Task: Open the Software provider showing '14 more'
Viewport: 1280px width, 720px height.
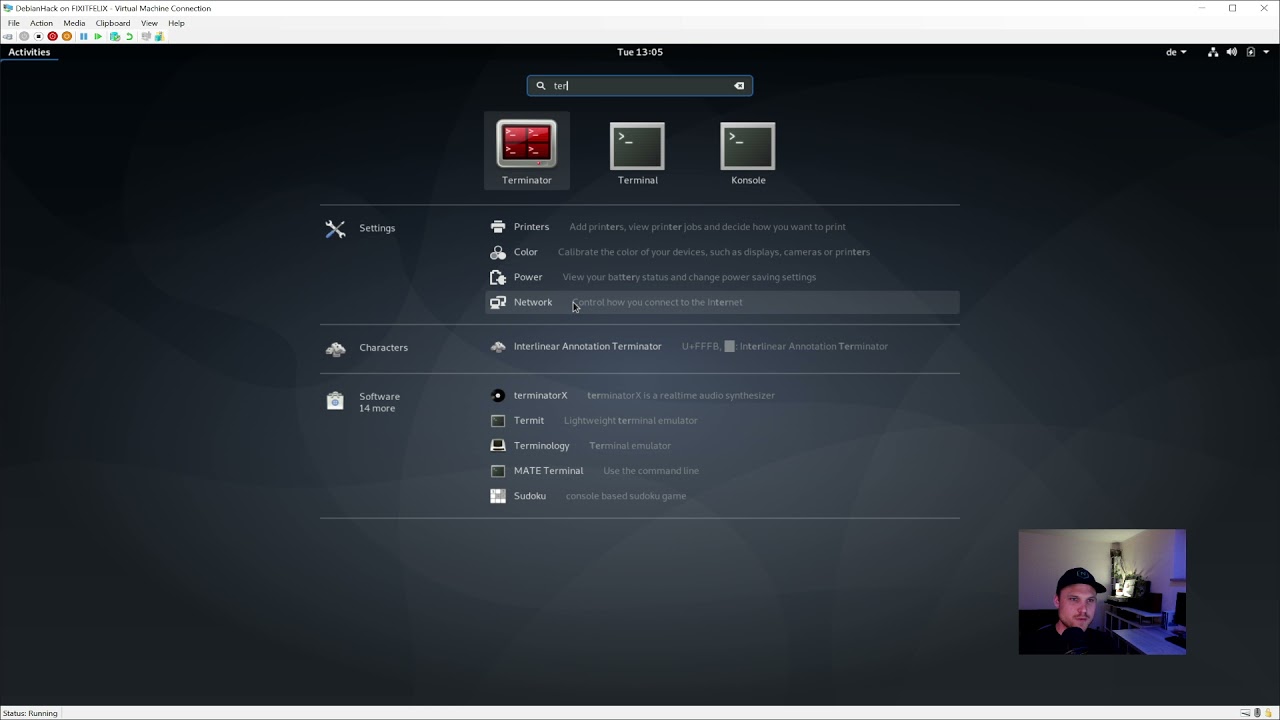Action: [363, 402]
